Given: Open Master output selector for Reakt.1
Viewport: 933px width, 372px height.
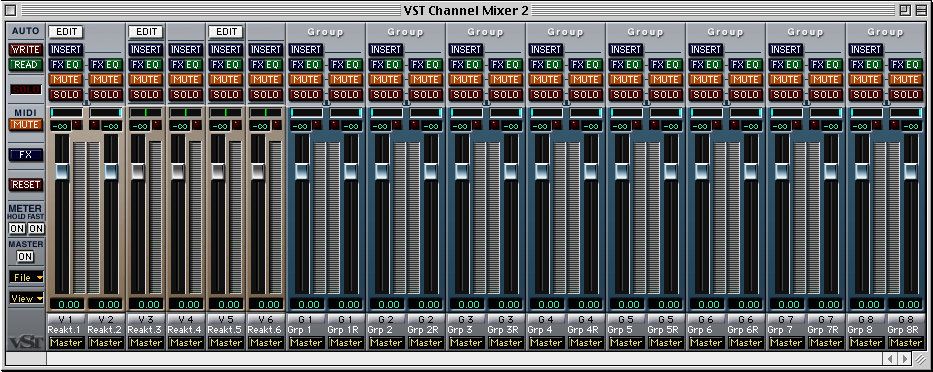Looking at the screenshot, I should 66,343.
